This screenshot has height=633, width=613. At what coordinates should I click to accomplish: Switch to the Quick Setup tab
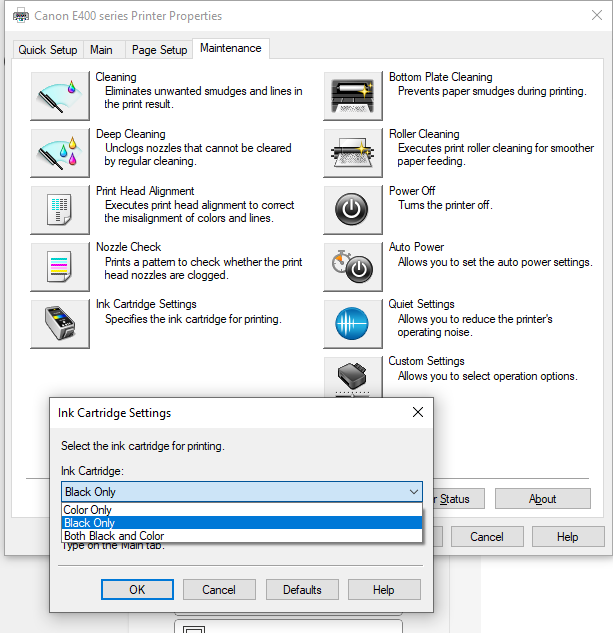pyautogui.click(x=48, y=50)
